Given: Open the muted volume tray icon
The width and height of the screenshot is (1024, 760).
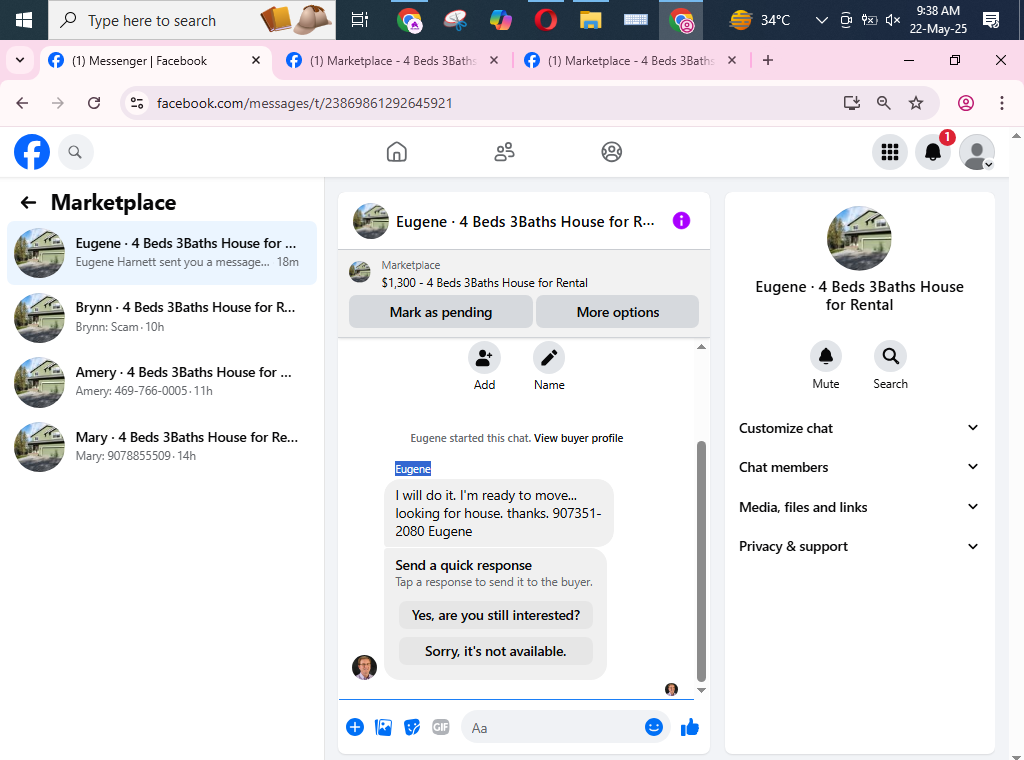Looking at the screenshot, I should pos(893,20).
